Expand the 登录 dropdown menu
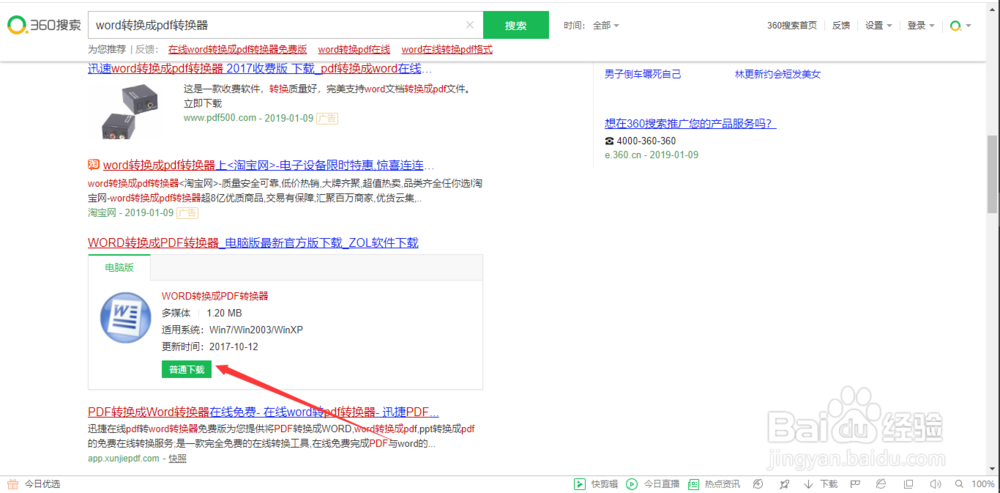 pyautogui.click(x=920, y=26)
